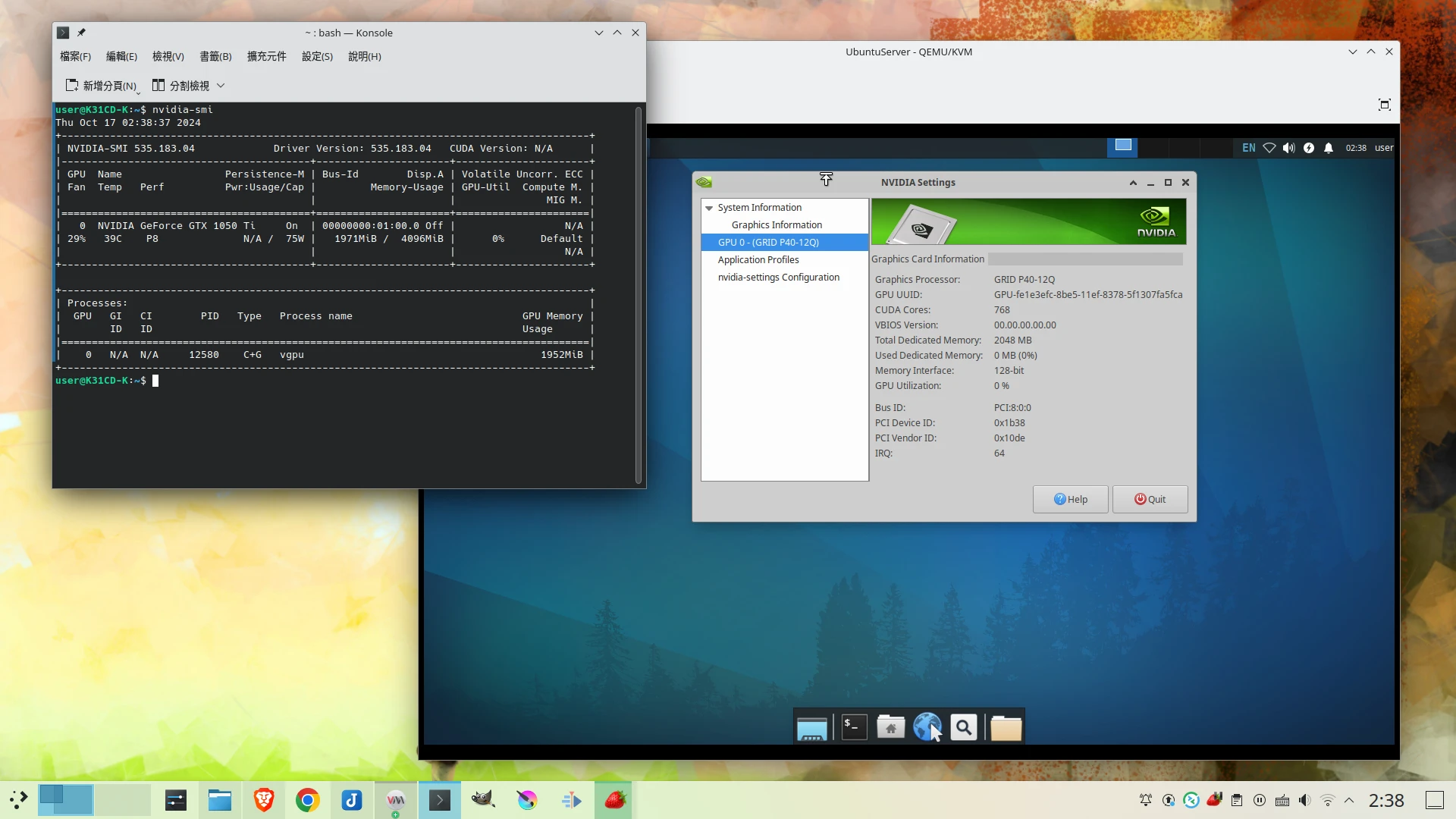This screenshot has width=1456, height=819.
Task: Click the Konsole vertical scrollbar
Action: [x=639, y=294]
